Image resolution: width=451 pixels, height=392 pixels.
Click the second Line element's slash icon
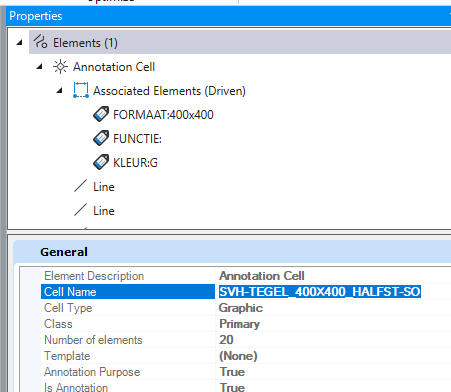pos(80,210)
